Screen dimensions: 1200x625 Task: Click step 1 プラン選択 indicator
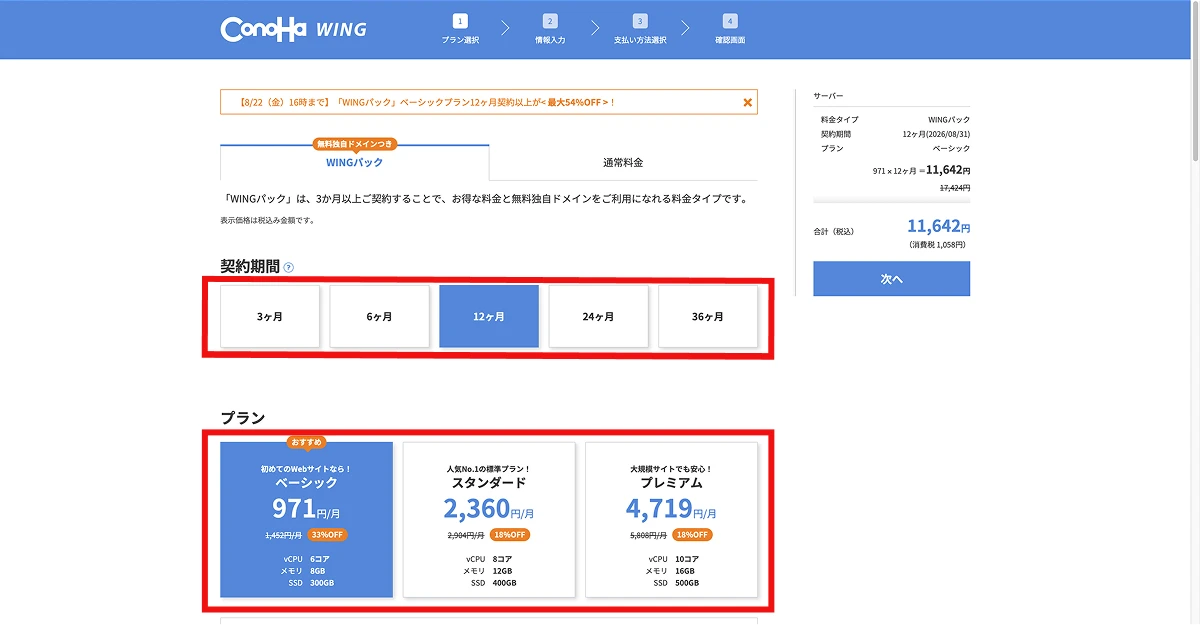tap(460, 29)
